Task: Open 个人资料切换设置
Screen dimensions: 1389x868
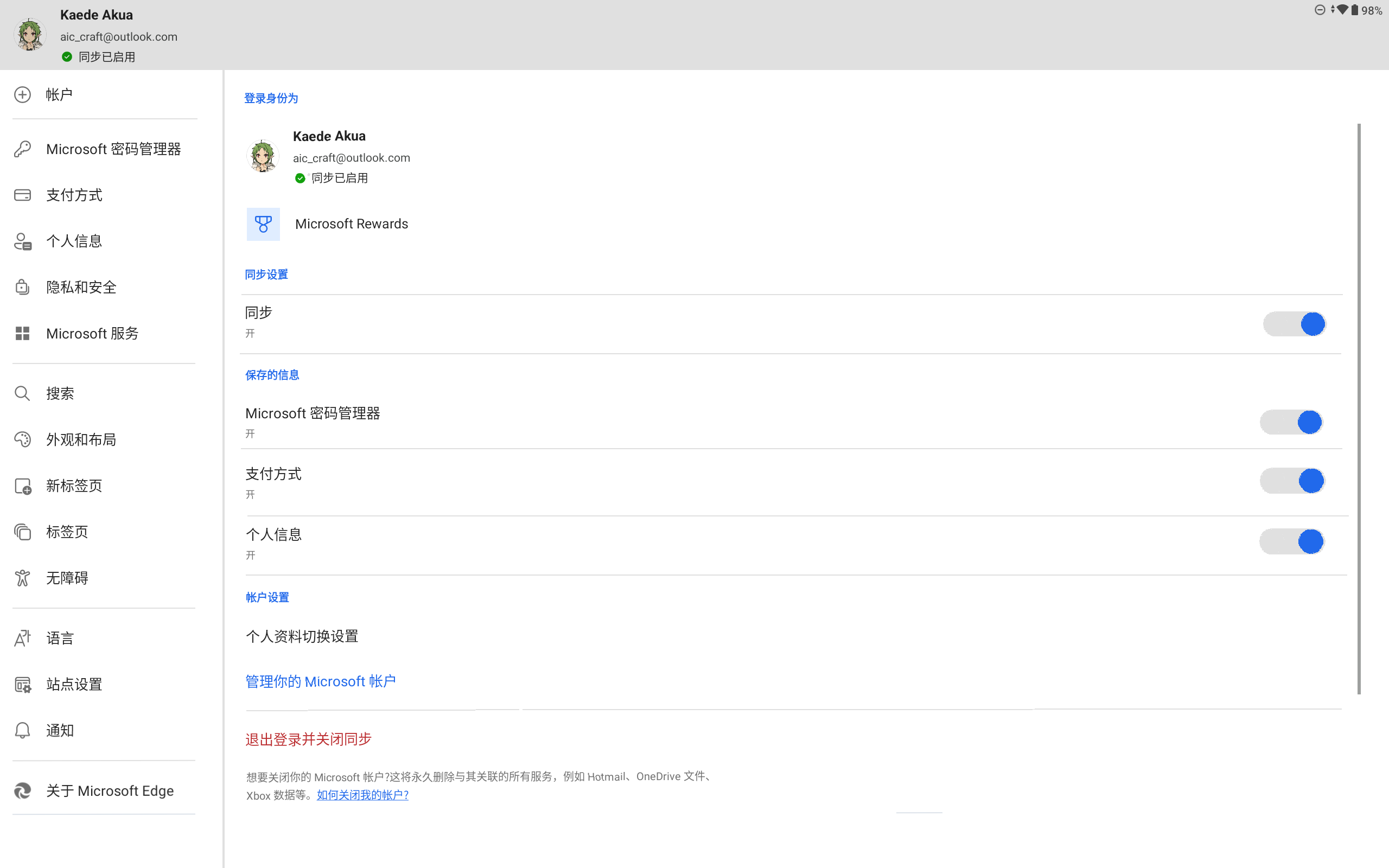Action: [x=302, y=637]
